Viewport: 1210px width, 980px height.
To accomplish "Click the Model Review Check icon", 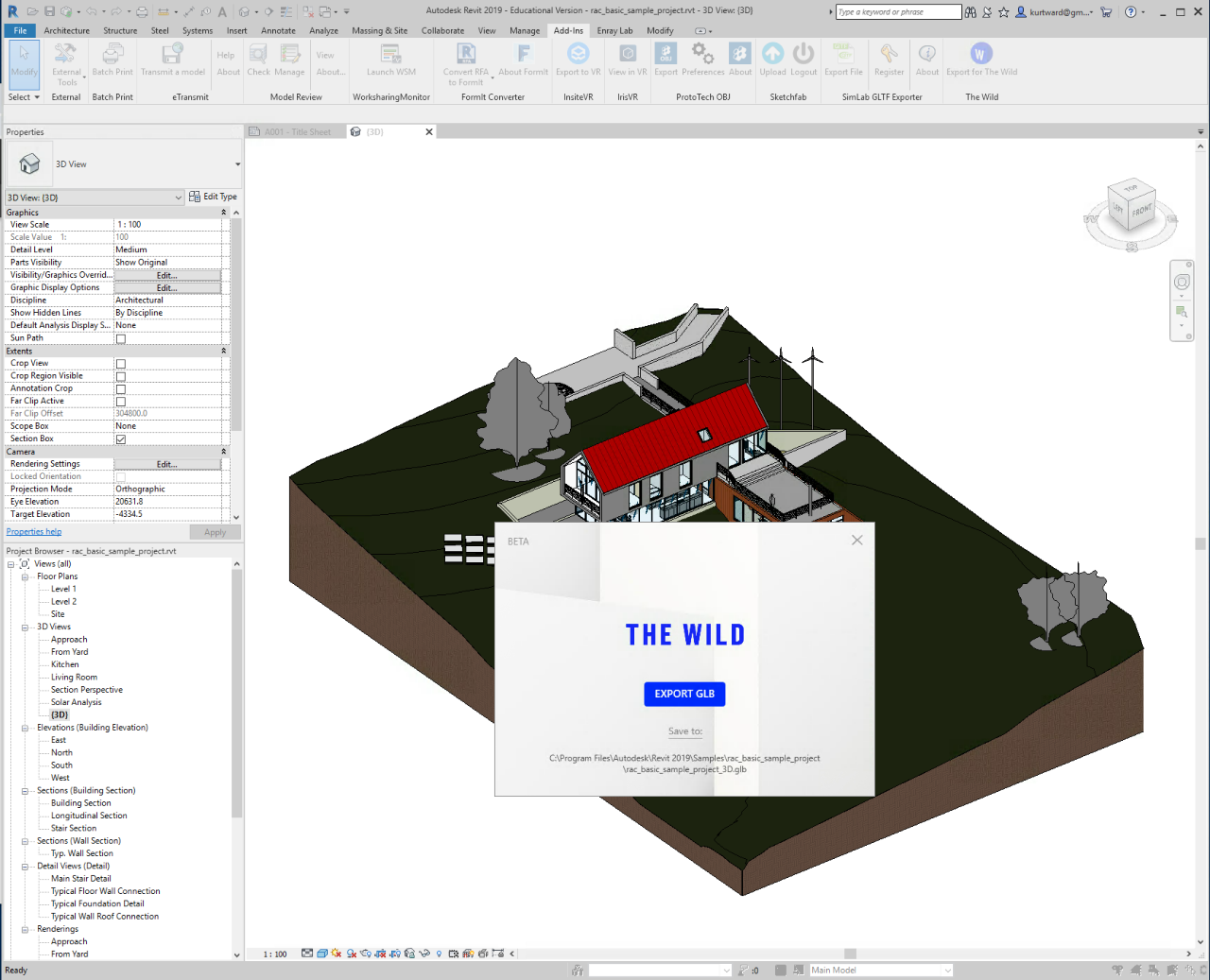I will click(259, 54).
